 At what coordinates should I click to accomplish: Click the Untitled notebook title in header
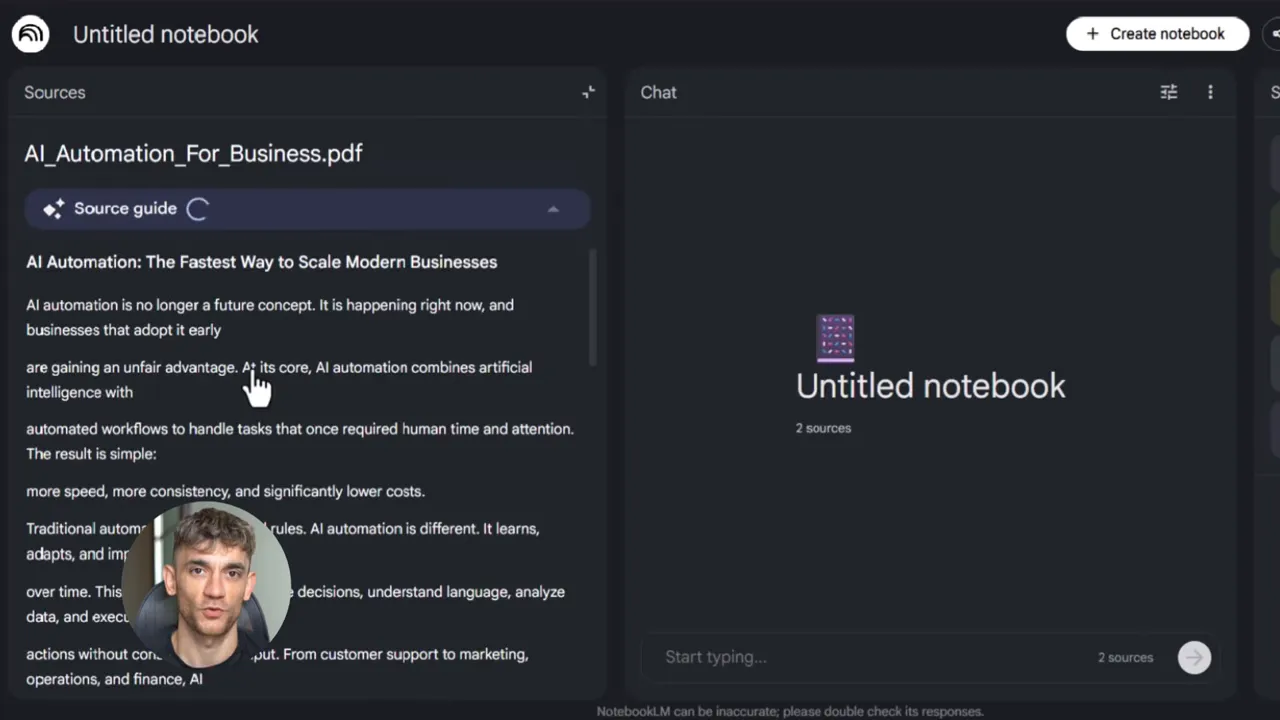point(166,34)
